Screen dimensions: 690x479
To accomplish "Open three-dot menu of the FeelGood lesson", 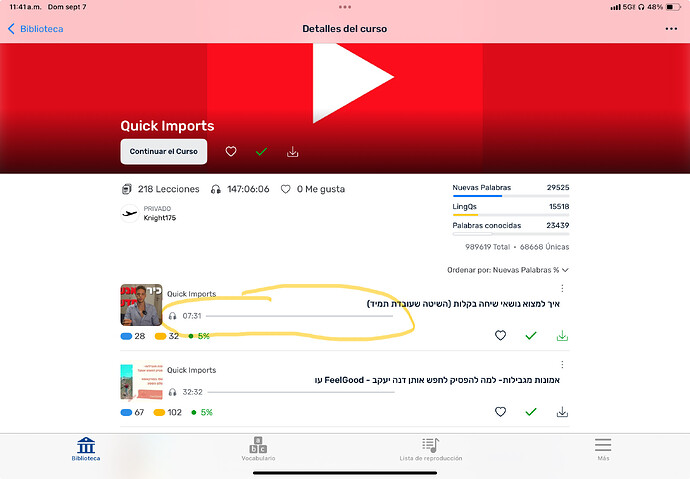I will pos(562,365).
